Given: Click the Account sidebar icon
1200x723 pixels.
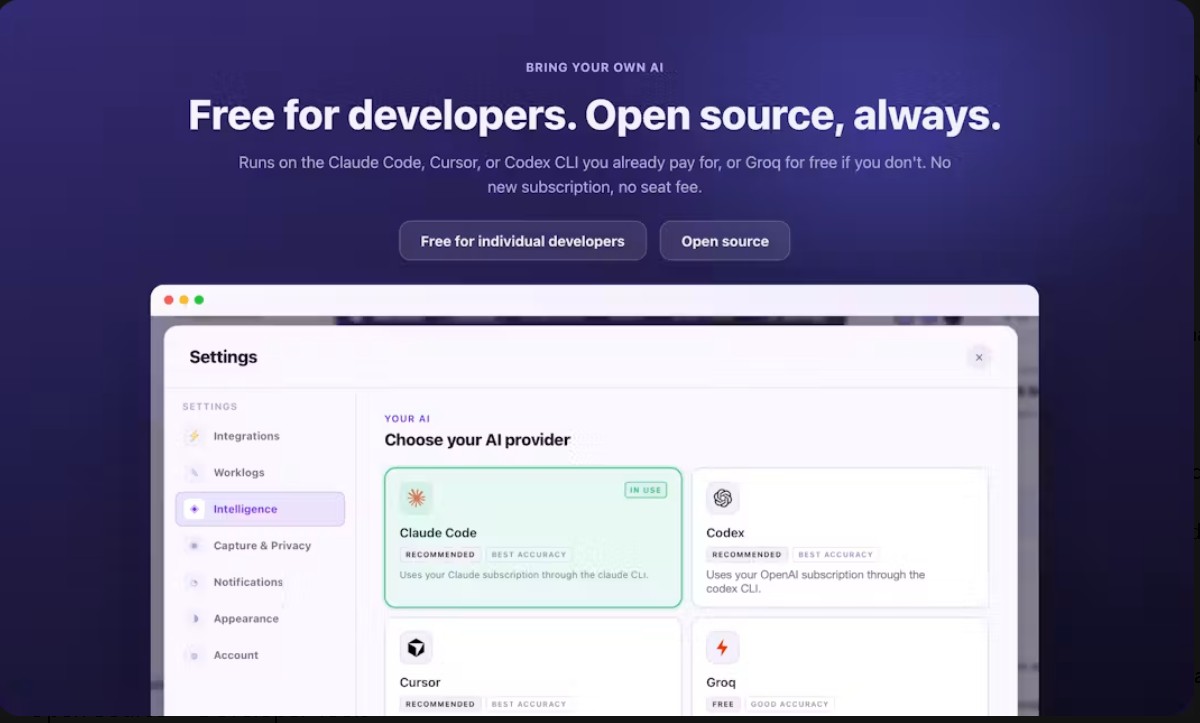Looking at the screenshot, I should tap(194, 655).
